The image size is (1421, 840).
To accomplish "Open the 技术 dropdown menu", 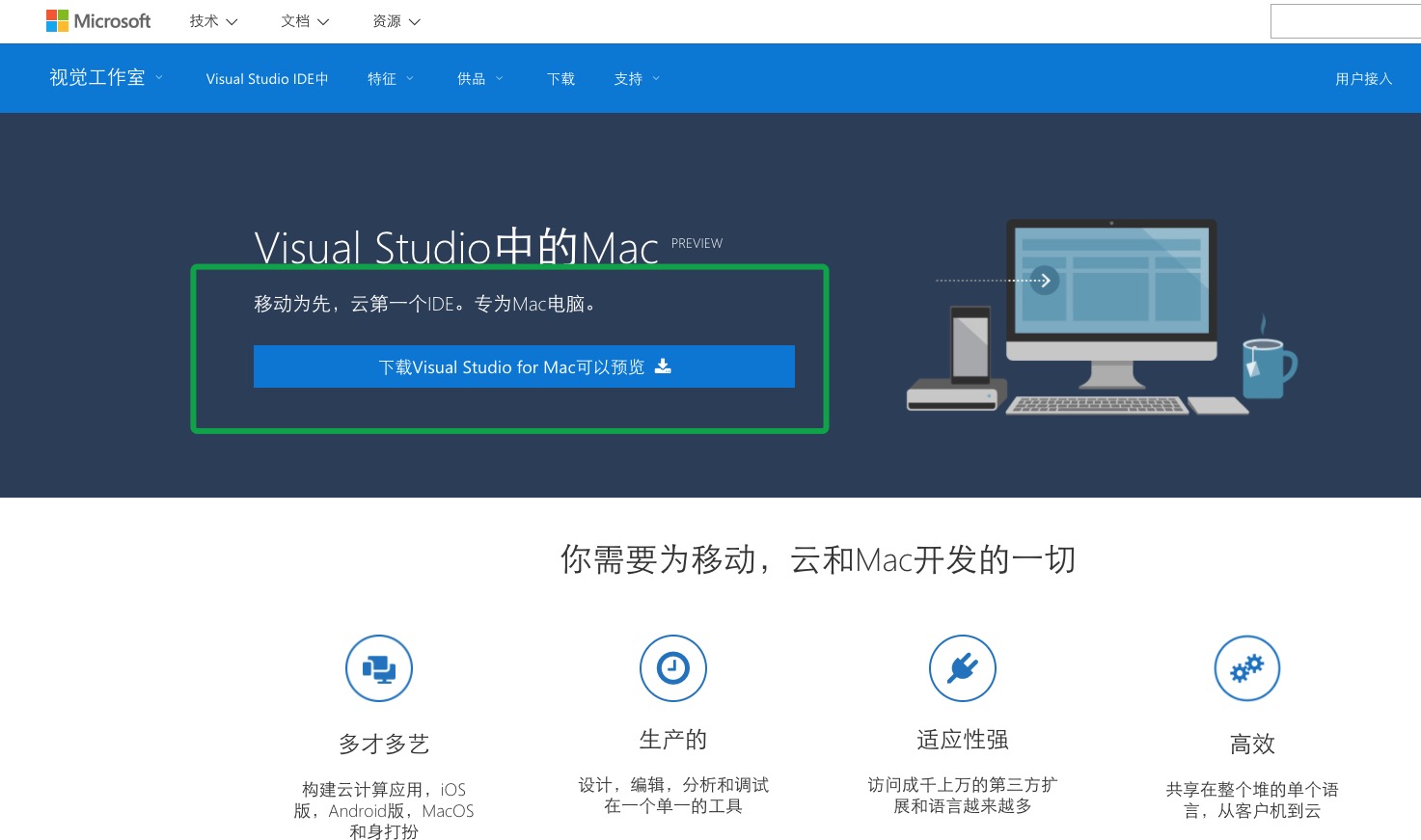I will pos(213,21).
